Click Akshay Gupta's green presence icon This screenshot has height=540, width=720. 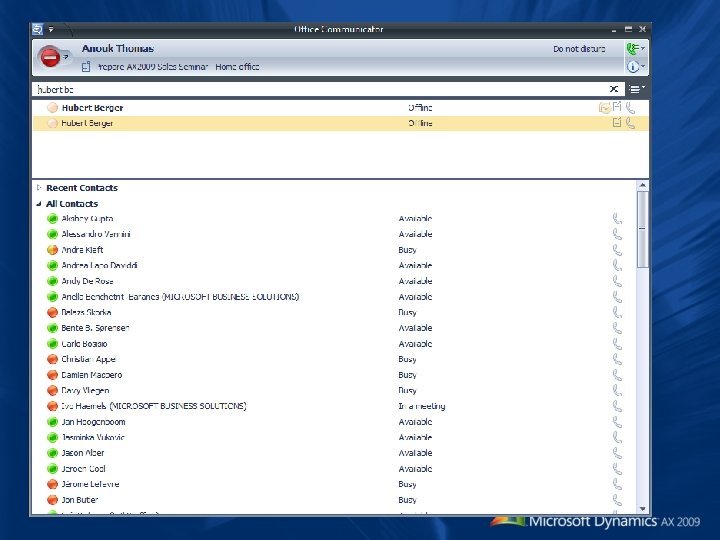pyautogui.click(x=52, y=219)
